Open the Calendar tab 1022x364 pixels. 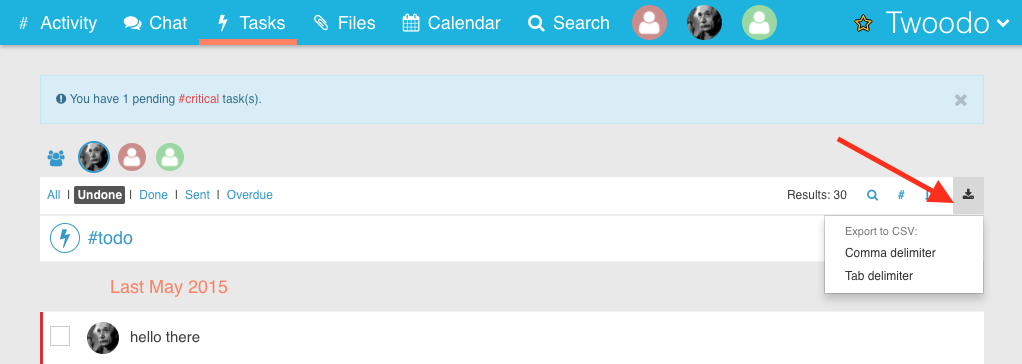[x=451, y=23]
